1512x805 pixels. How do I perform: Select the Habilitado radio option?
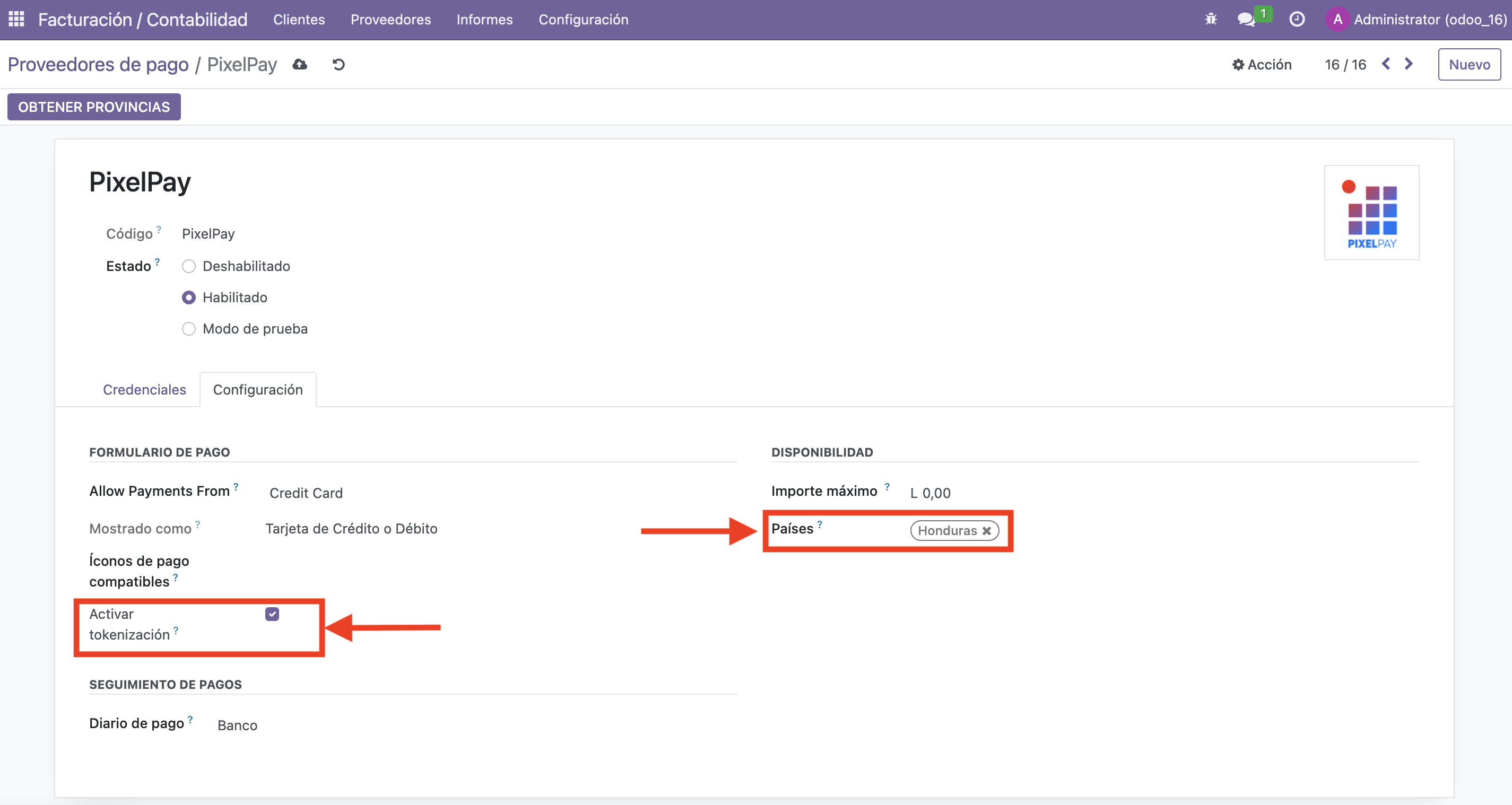pos(188,297)
